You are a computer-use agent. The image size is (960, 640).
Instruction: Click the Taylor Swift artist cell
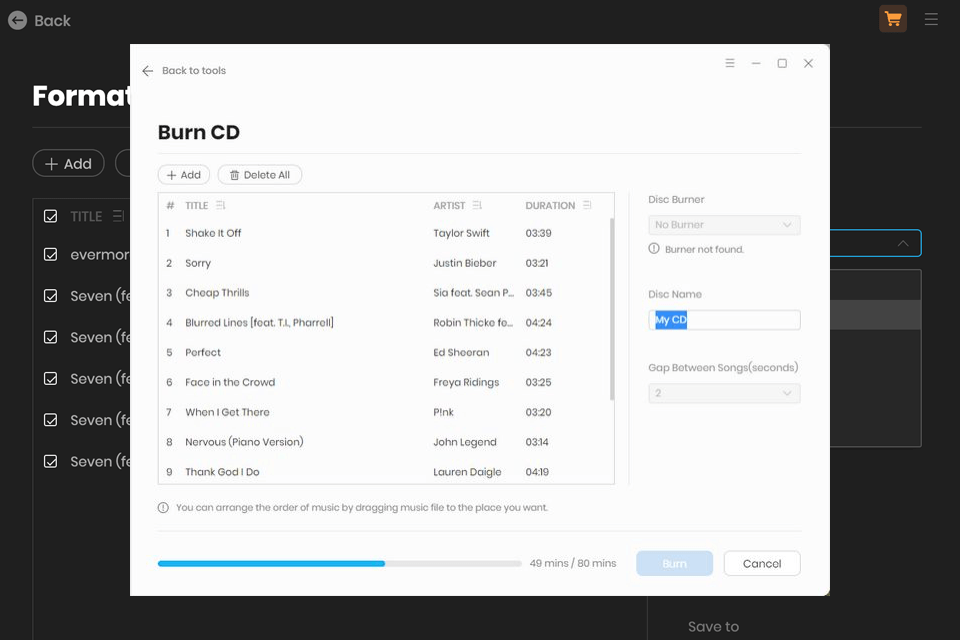(461, 233)
